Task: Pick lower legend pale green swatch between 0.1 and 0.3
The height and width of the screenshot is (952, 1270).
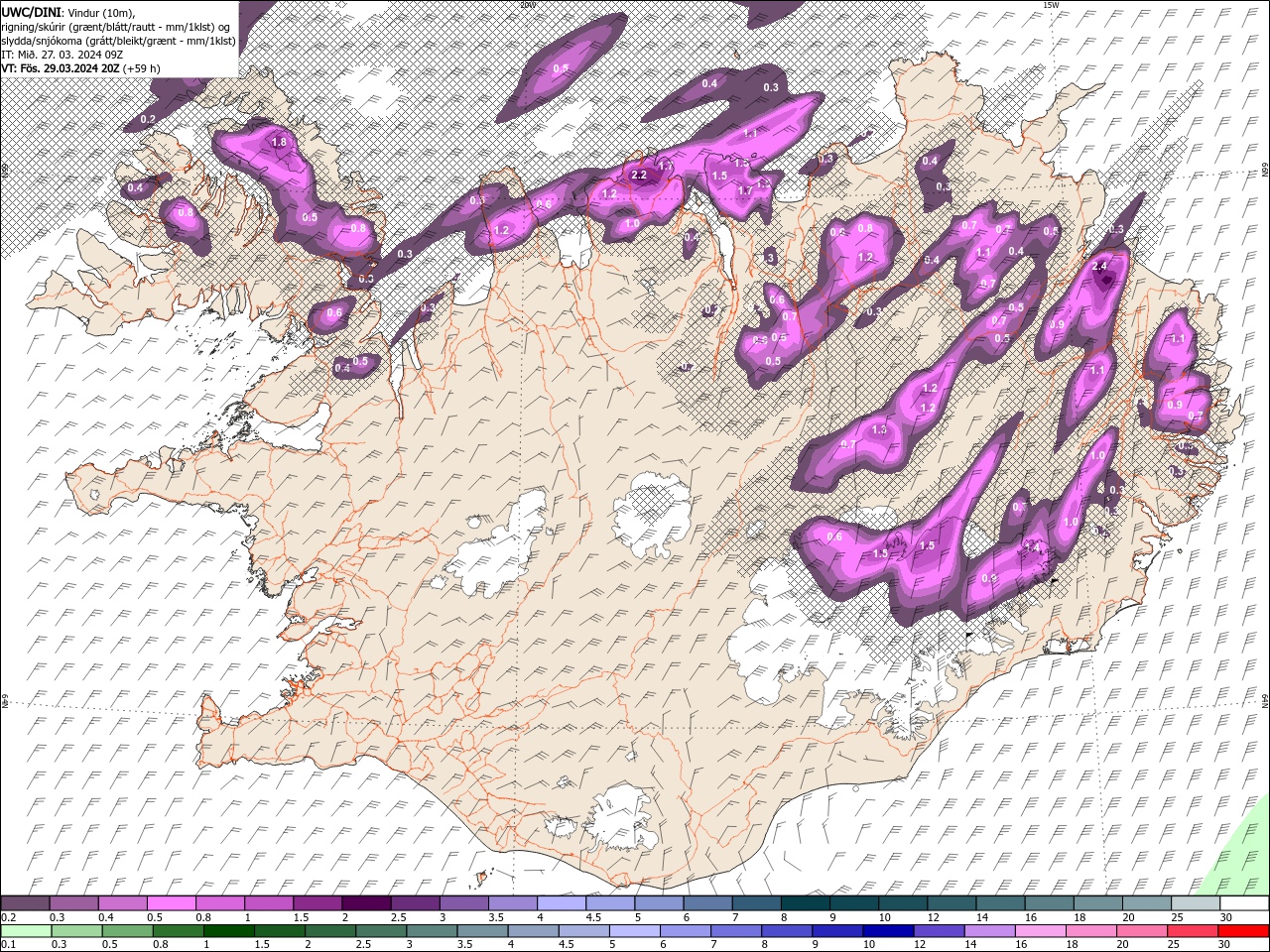Action: point(26,931)
